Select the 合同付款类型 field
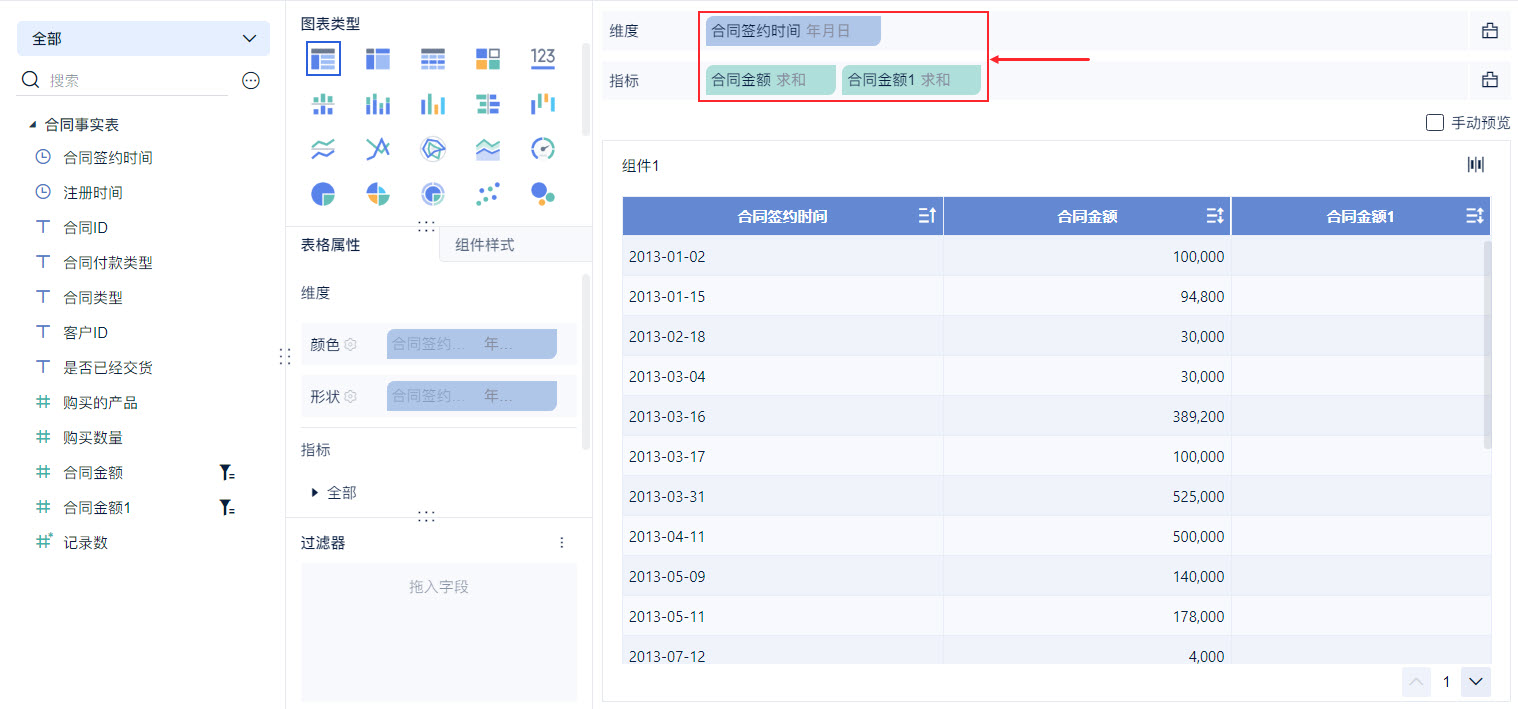This screenshot has width=1518, height=709. [x=108, y=263]
